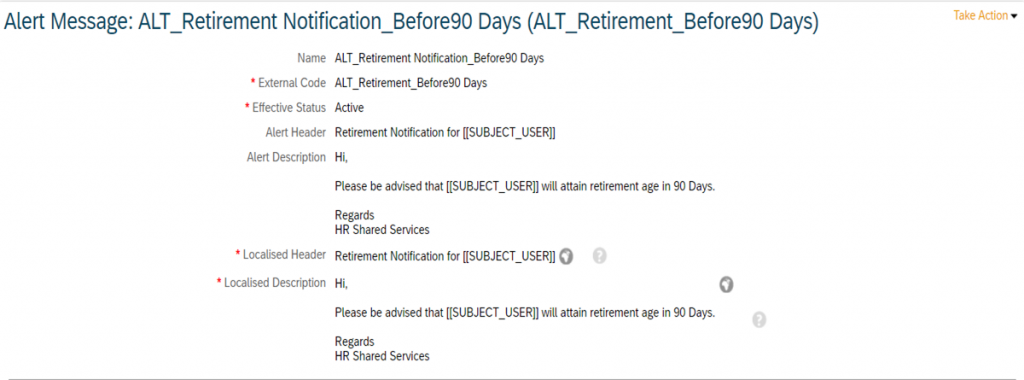Click the Effective Status field label
The image size is (1024, 380).
point(285,108)
